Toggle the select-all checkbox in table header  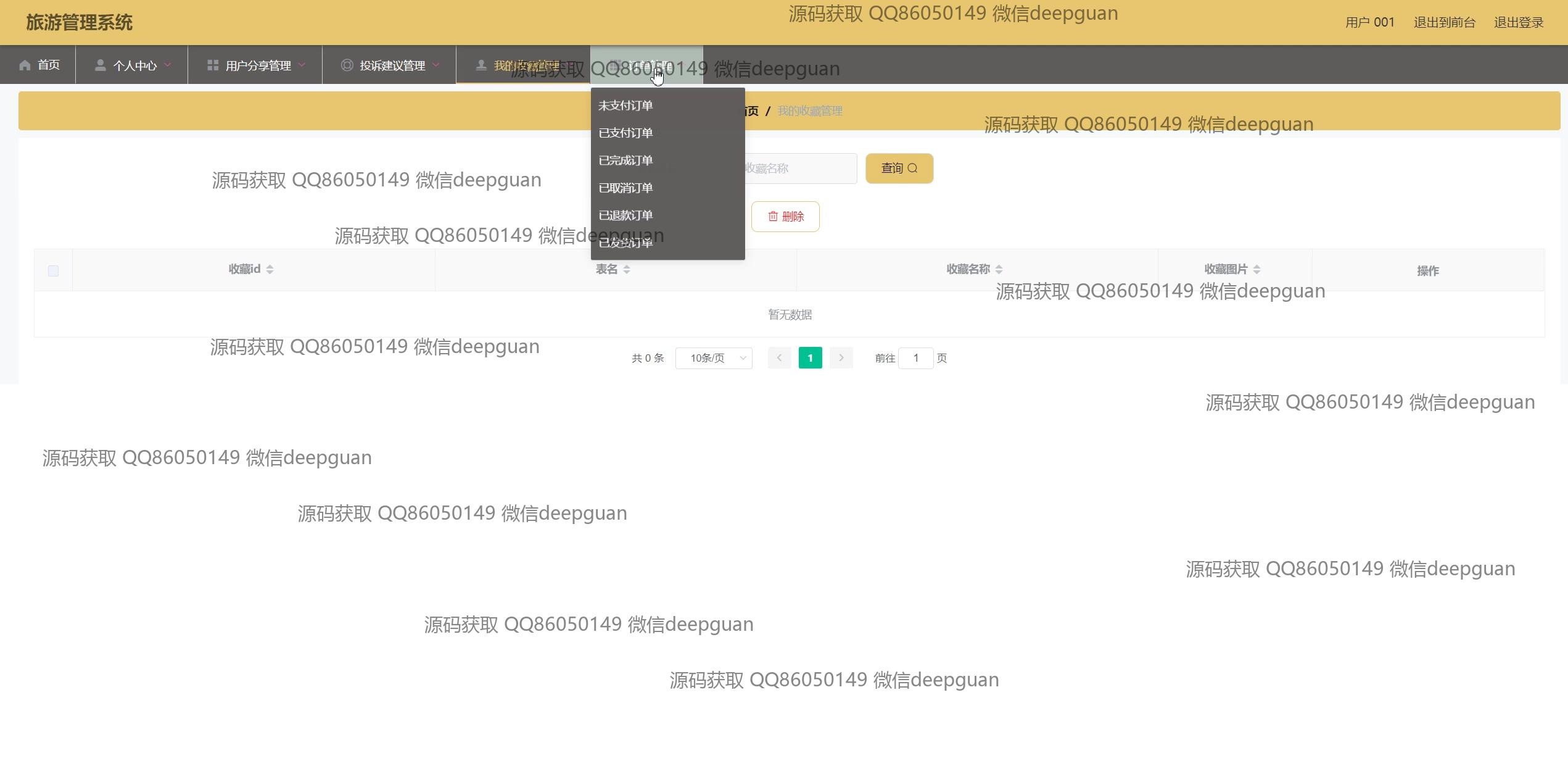tap(54, 271)
